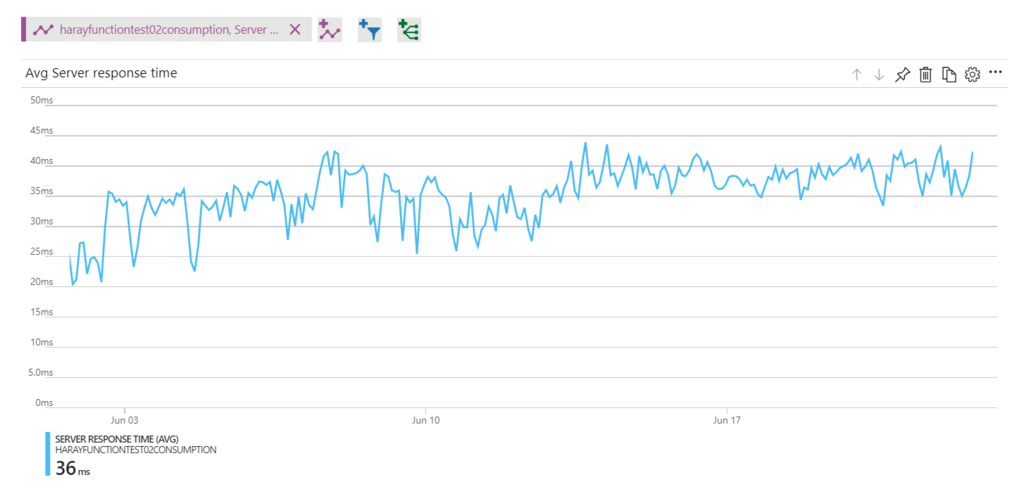Click the HARAYFUNCTIONTEST02CONSUMPTION legend entry
This screenshot has height=501, width=1024.
pyautogui.click(x=136, y=449)
